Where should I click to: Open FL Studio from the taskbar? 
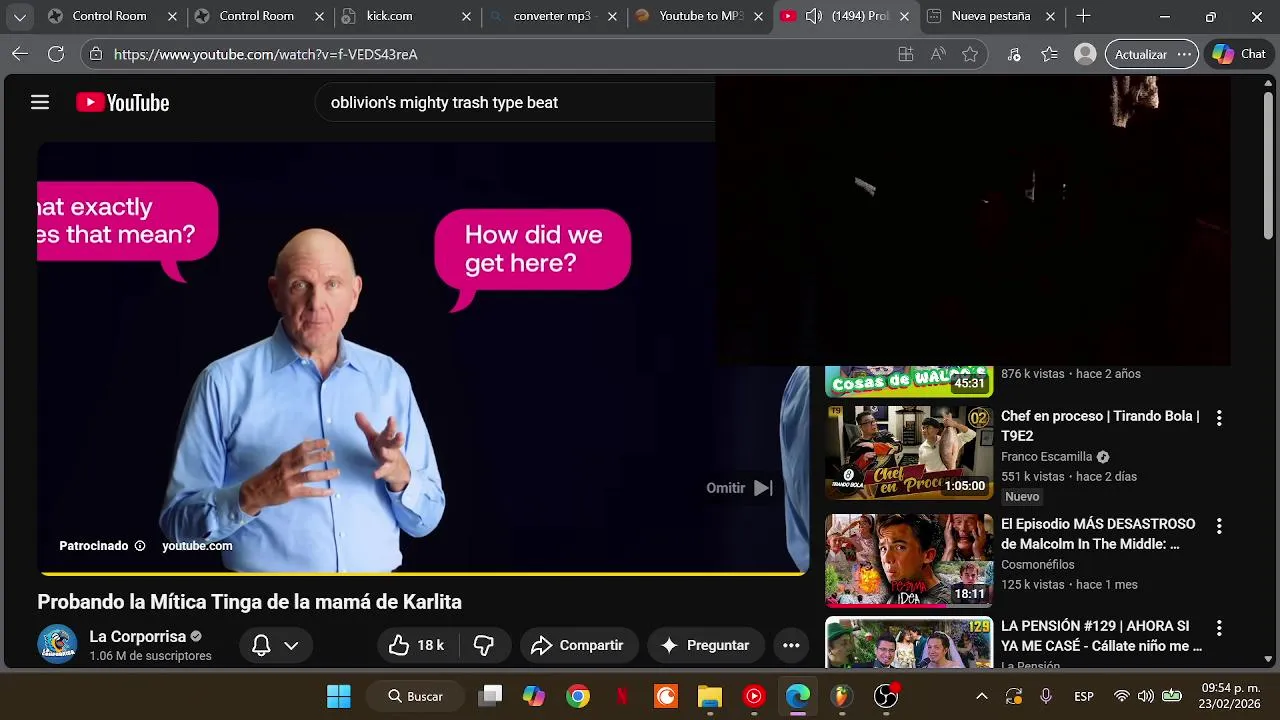pos(842,696)
